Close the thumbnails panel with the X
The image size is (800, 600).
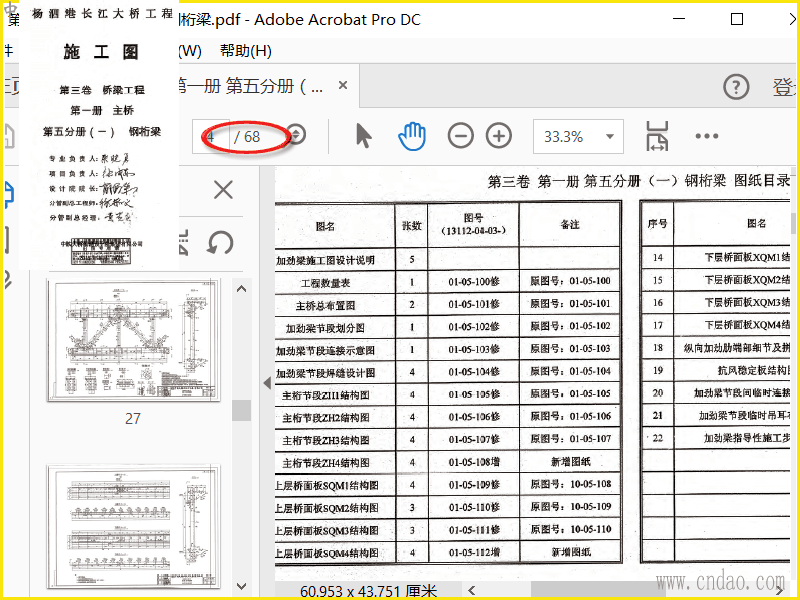pyautogui.click(x=223, y=190)
